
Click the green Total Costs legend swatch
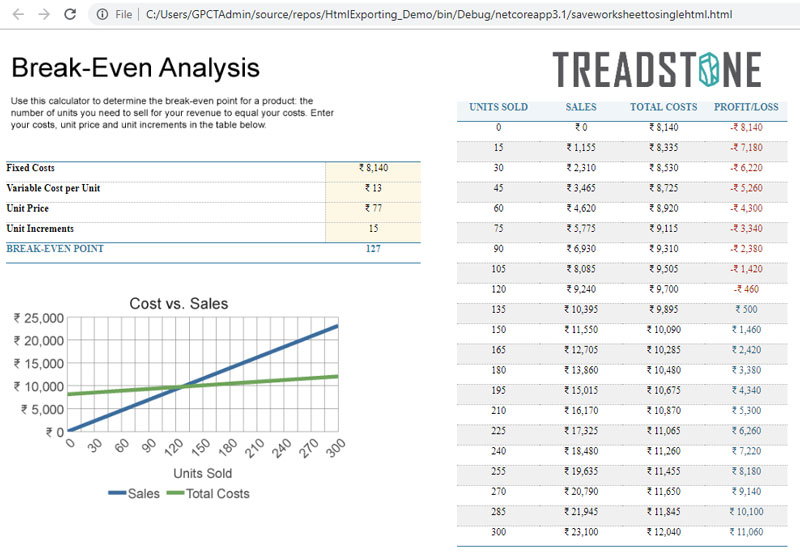176,493
